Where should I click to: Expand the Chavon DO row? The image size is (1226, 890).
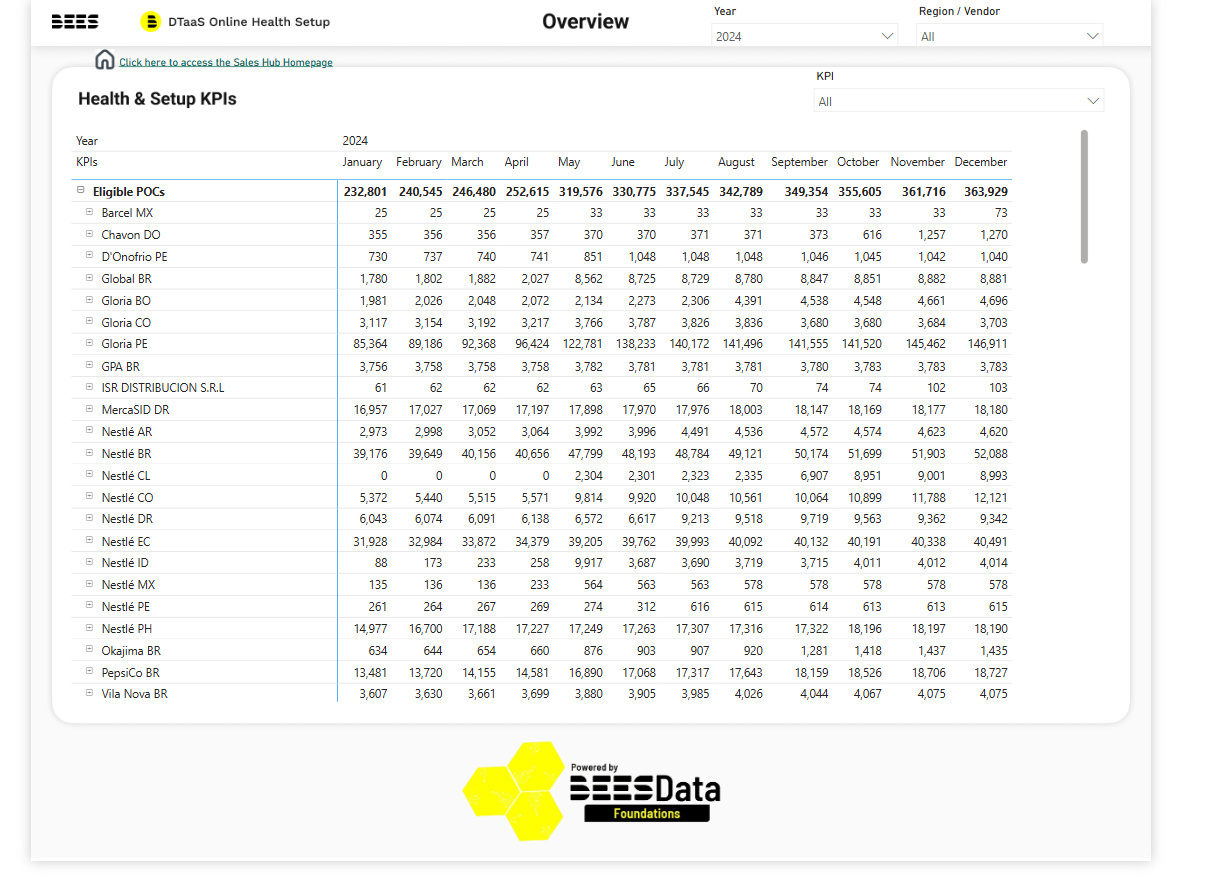pos(89,234)
